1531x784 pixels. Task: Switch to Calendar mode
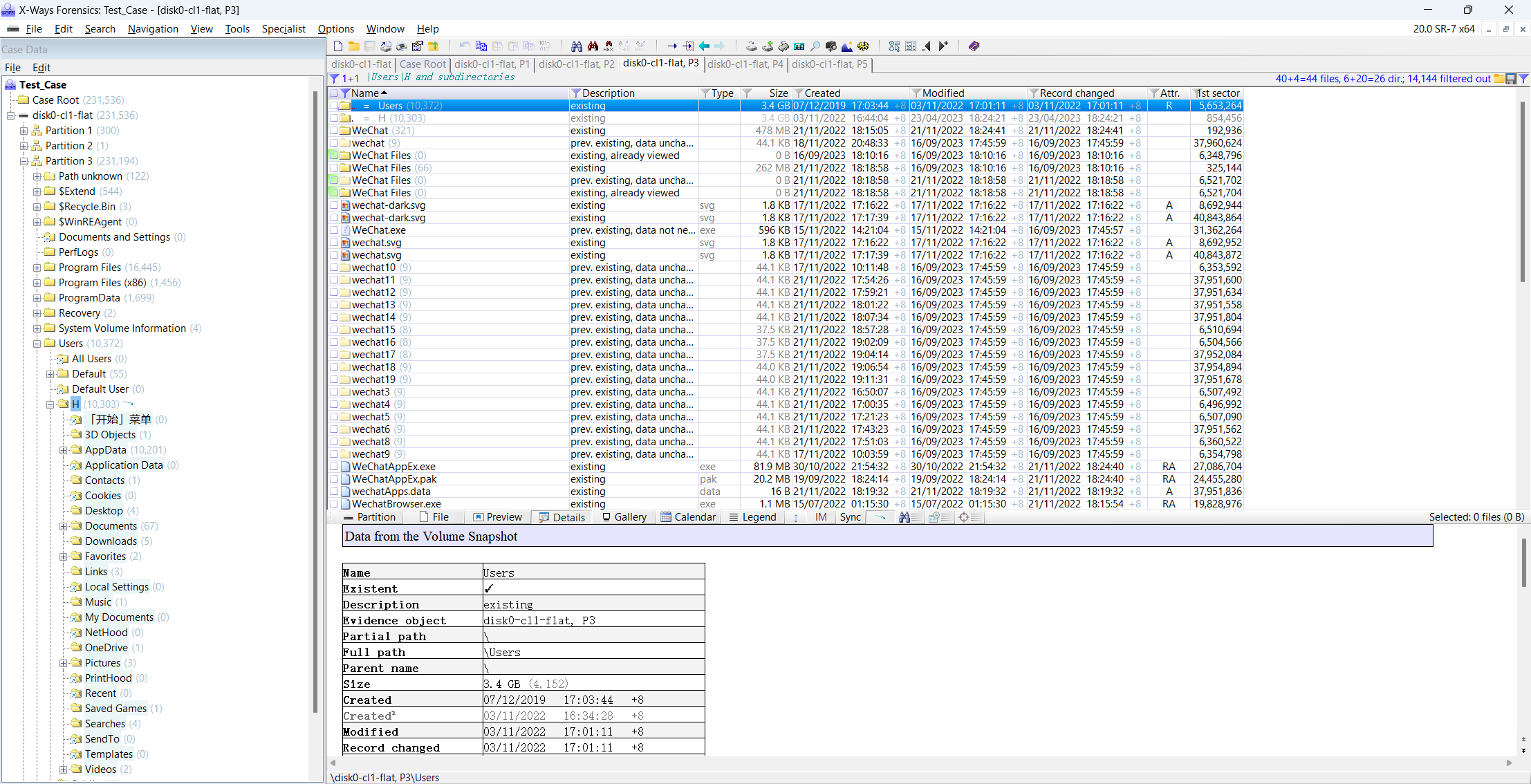click(x=688, y=517)
